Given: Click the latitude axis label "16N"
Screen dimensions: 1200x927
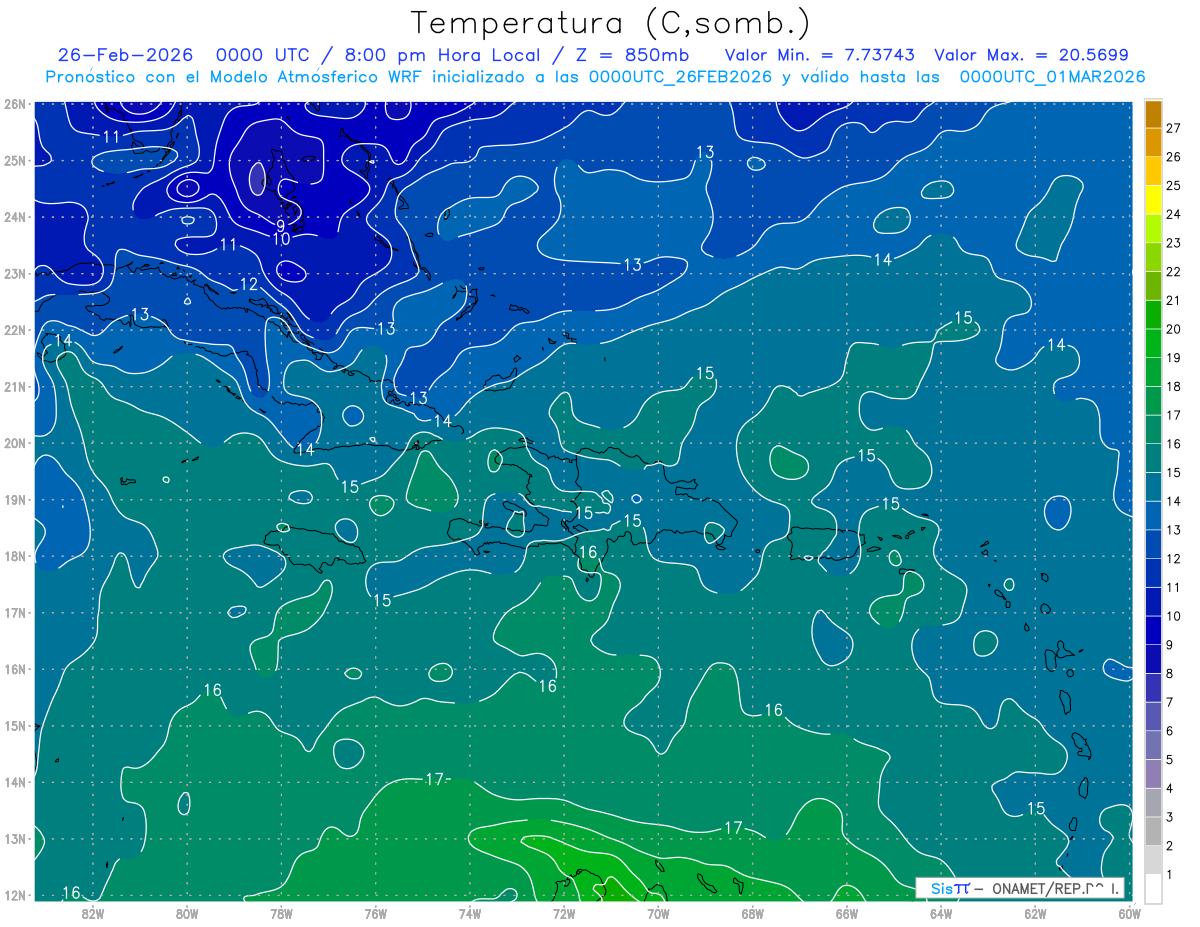Looking at the screenshot, I should 14,670.
